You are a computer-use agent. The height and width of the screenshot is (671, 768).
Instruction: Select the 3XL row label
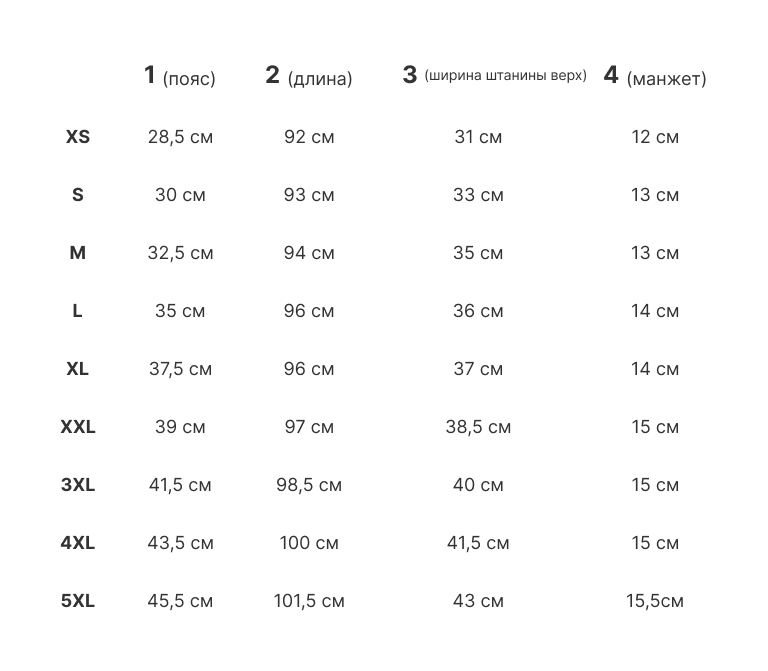click(78, 485)
